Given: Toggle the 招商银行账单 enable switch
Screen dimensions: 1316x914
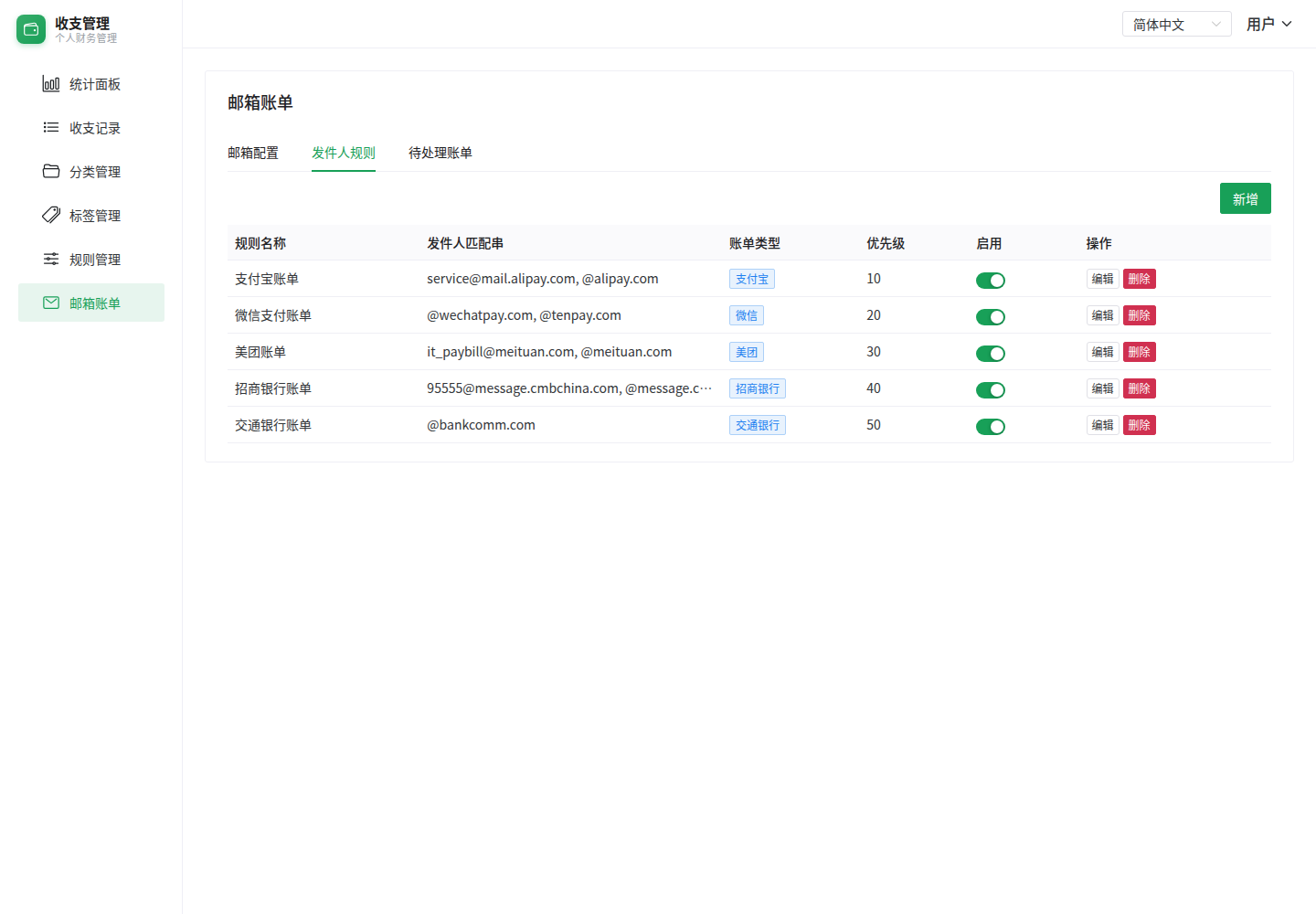Looking at the screenshot, I should 991,390.
